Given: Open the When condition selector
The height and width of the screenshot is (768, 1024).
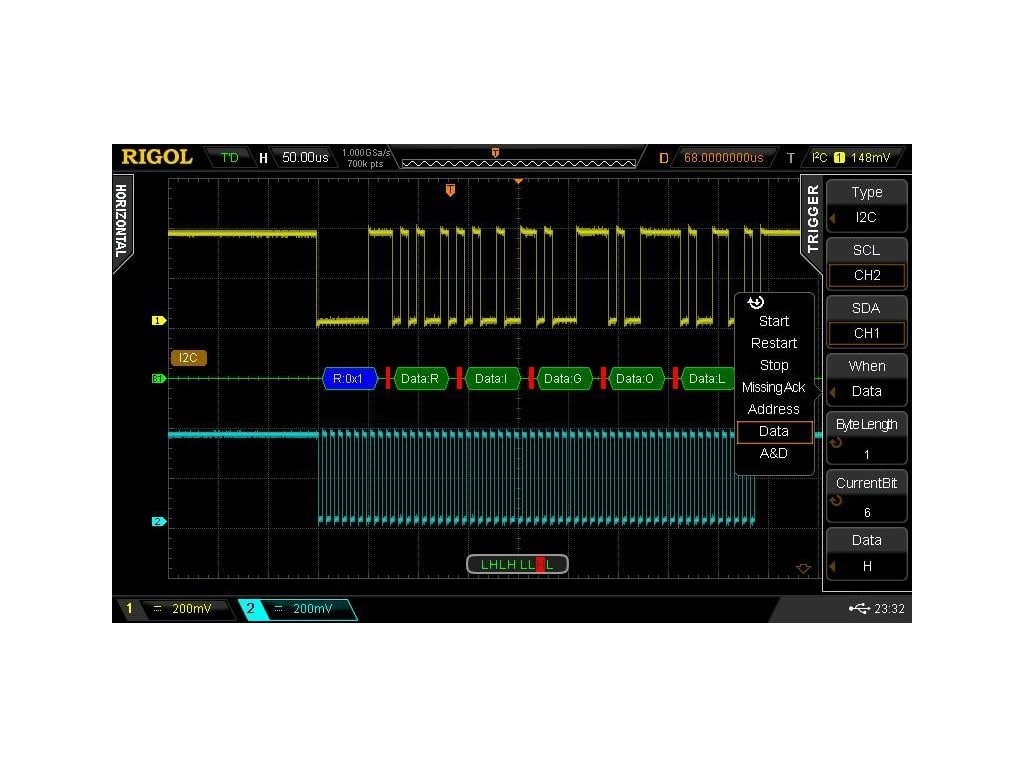Looking at the screenshot, I should pyautogui.click(x=866, y=378).
